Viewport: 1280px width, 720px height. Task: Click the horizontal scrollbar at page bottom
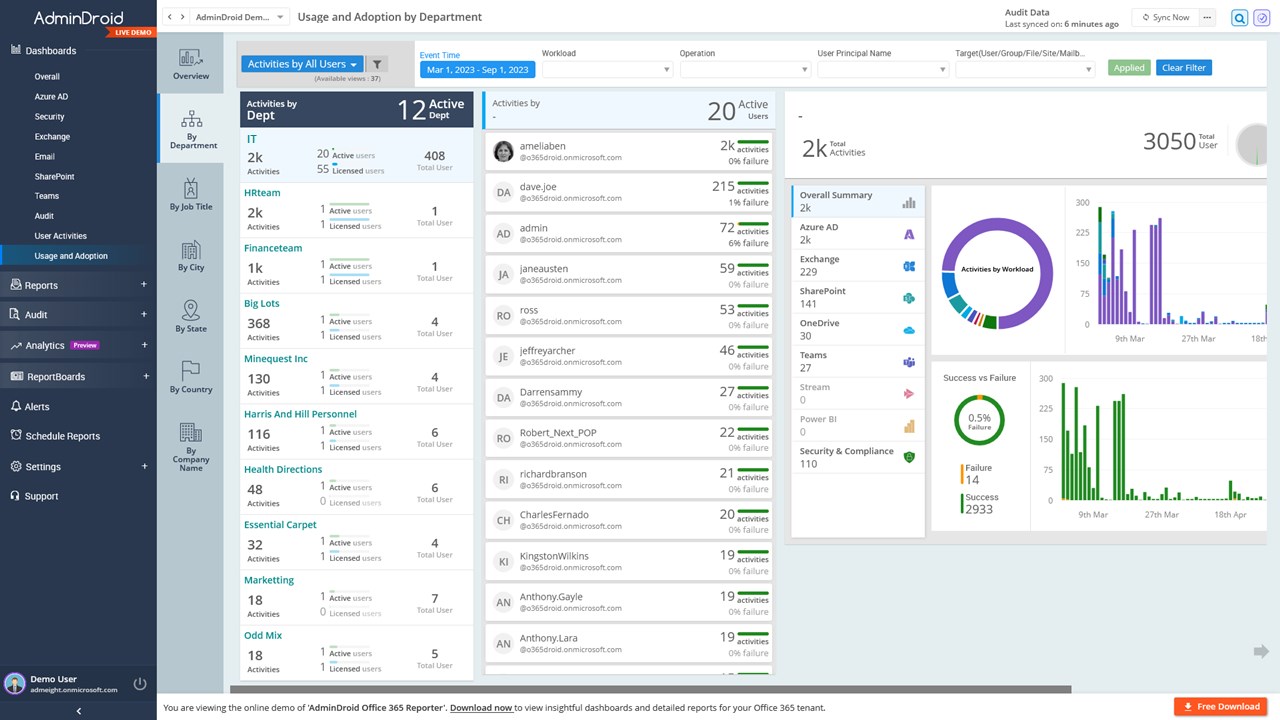[650, 689]
